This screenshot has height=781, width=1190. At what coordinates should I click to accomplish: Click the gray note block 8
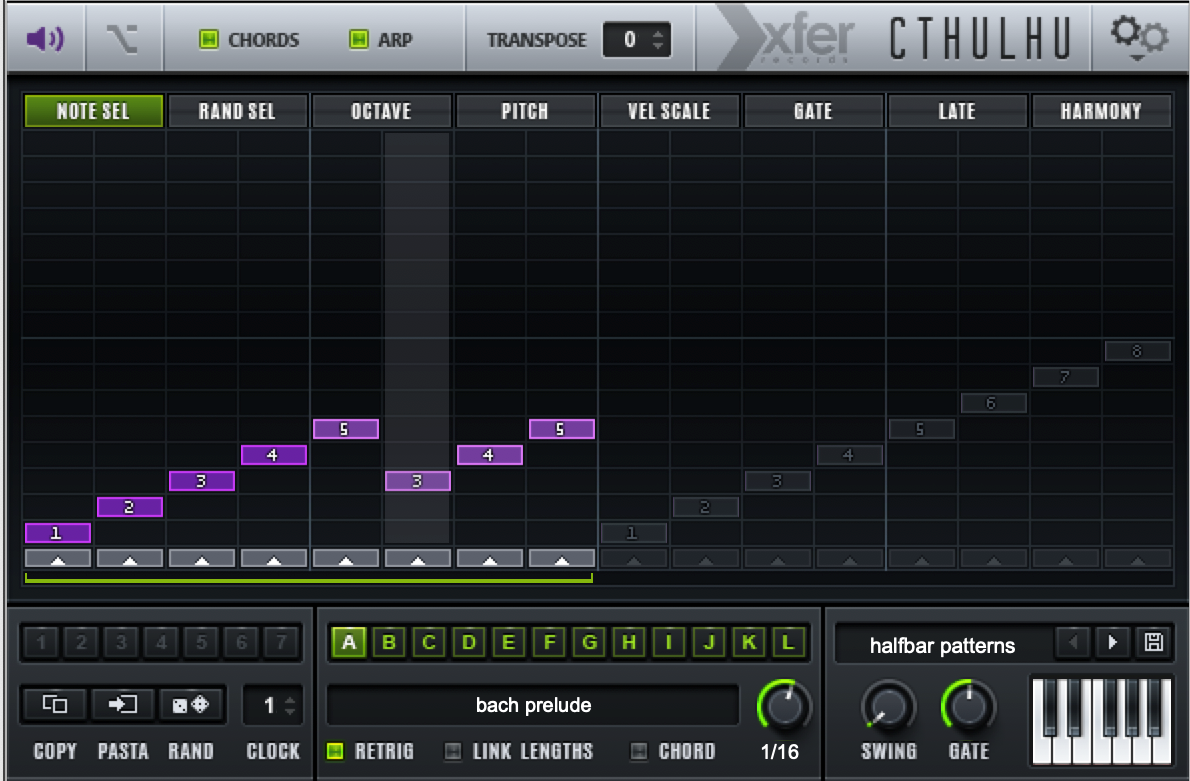(1137, 351)
